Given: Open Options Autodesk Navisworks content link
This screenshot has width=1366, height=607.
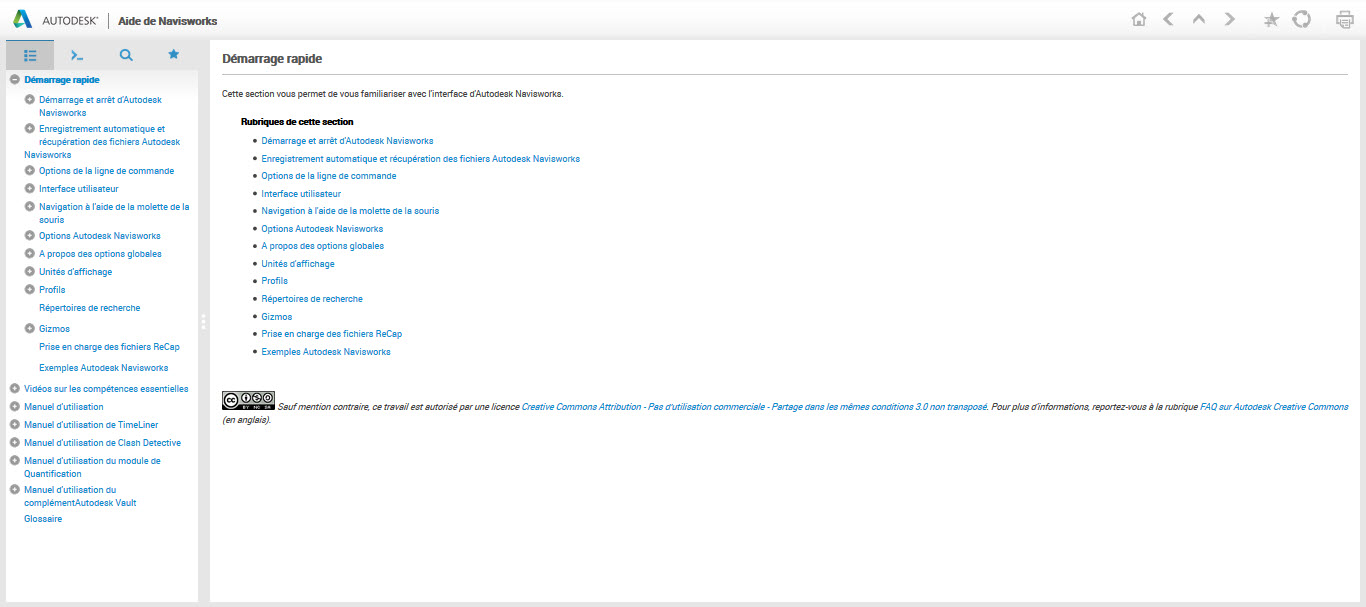Looking at the screenshot, I should click(x=322, y=229).
